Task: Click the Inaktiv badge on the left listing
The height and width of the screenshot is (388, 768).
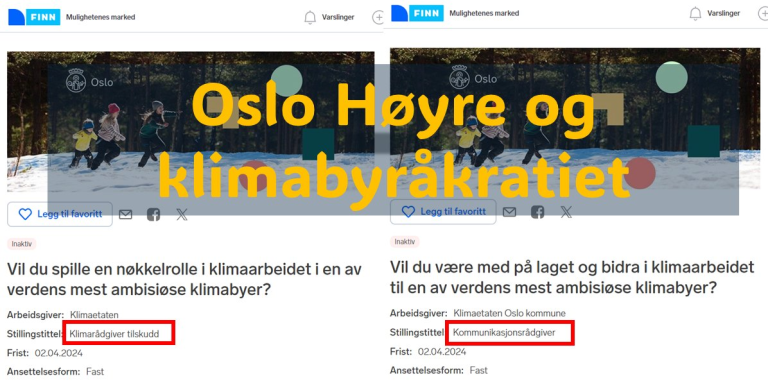Action: coord(22,243)
